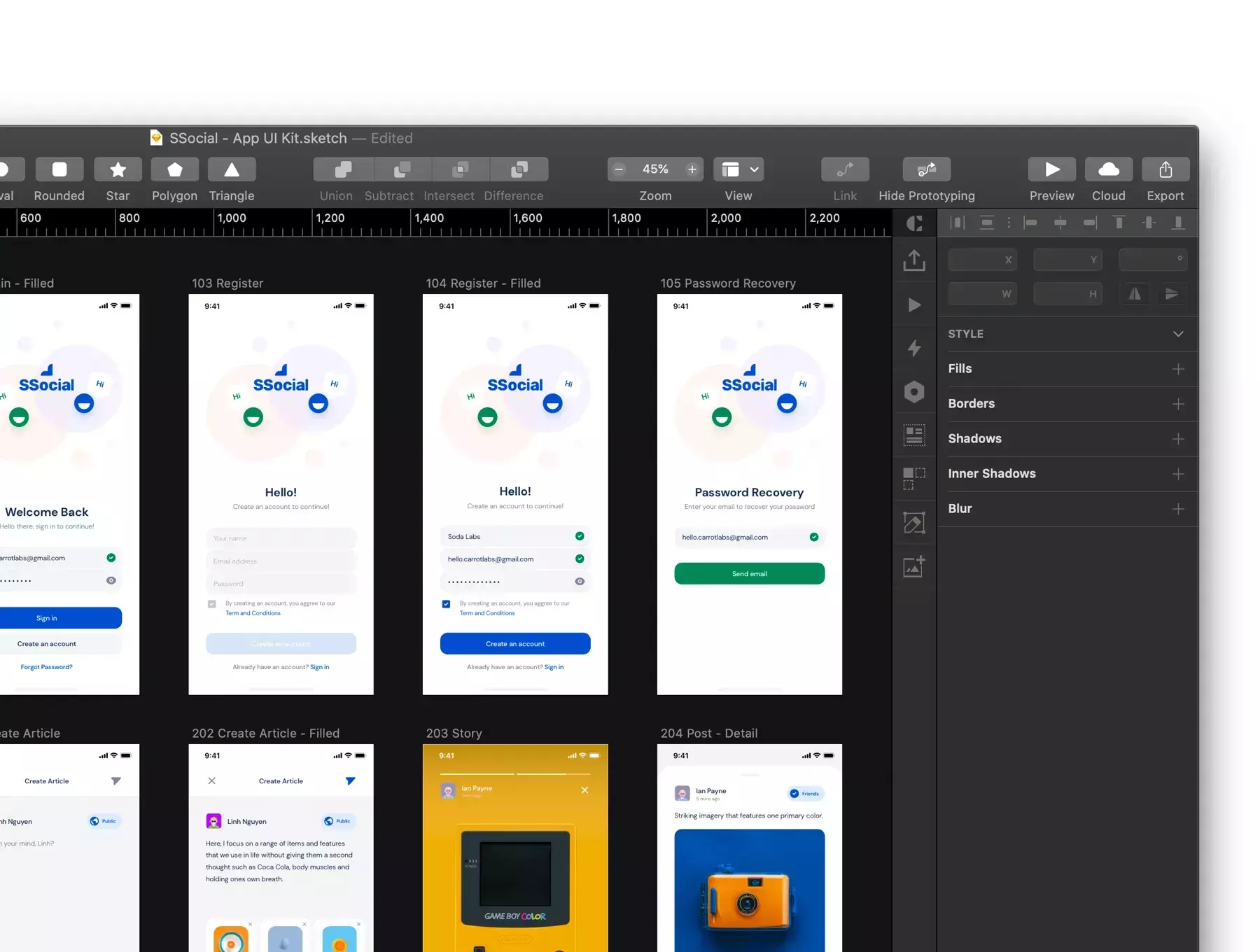Click the upload icon in plugin sidebar

coord(914,260)
